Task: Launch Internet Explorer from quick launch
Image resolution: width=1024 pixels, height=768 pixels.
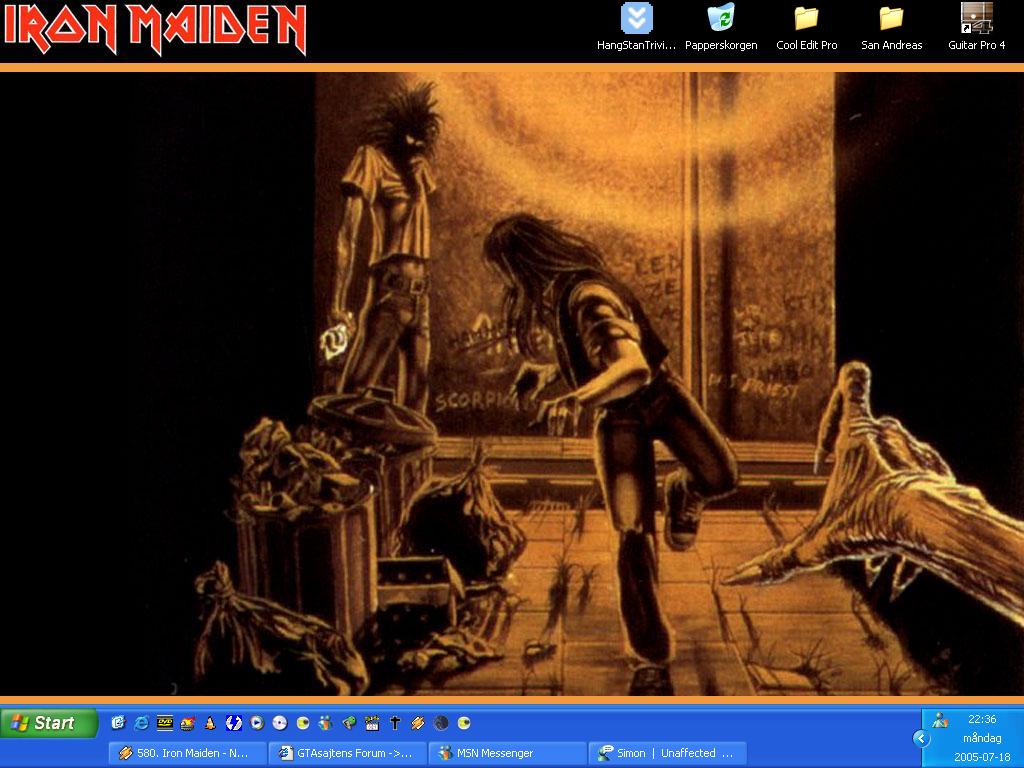Action: click(141, 723)
